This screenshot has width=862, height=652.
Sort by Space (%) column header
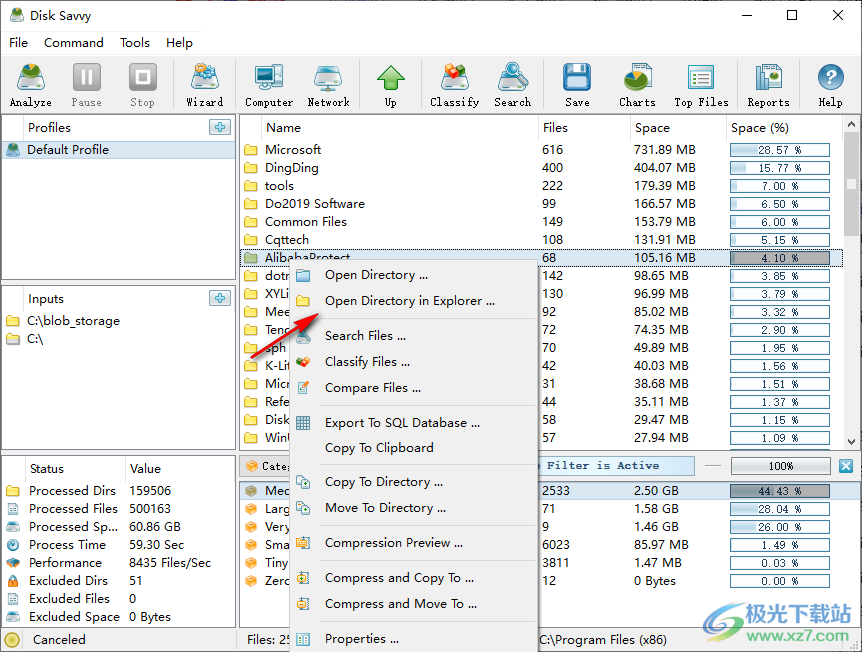(x=784, y=128)
